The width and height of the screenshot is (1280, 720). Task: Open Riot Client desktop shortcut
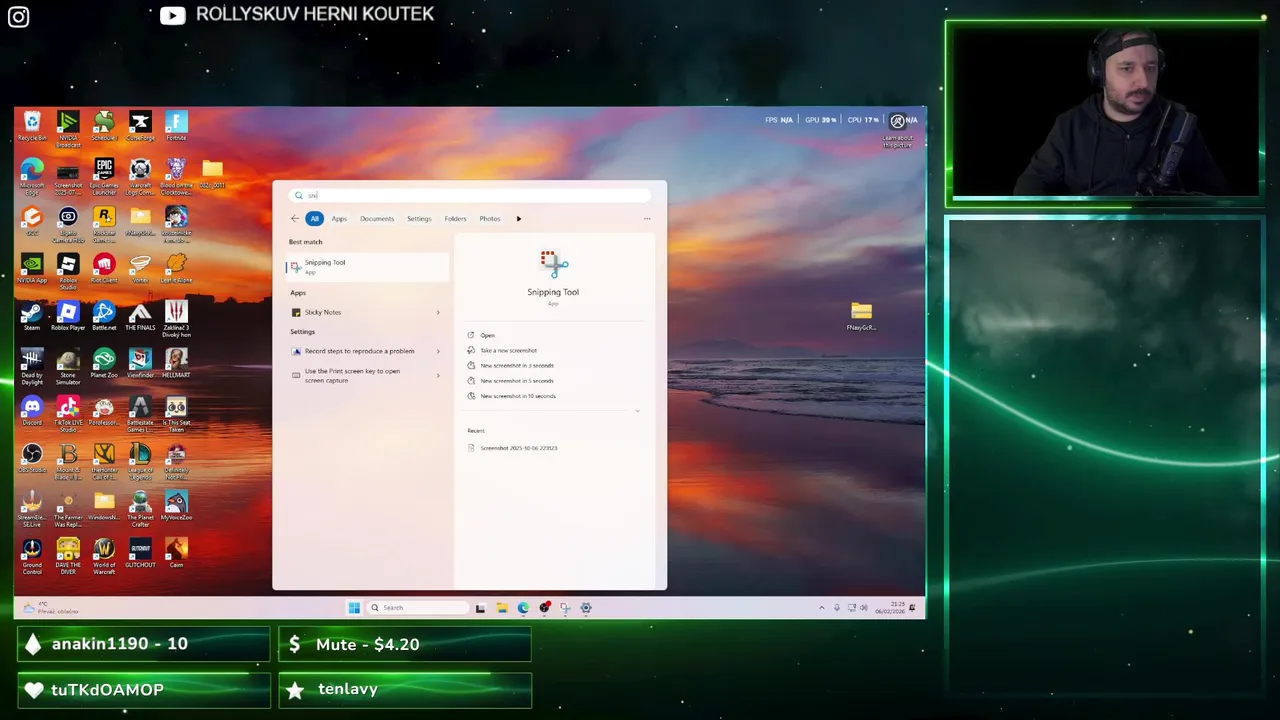tap(104, 269)
